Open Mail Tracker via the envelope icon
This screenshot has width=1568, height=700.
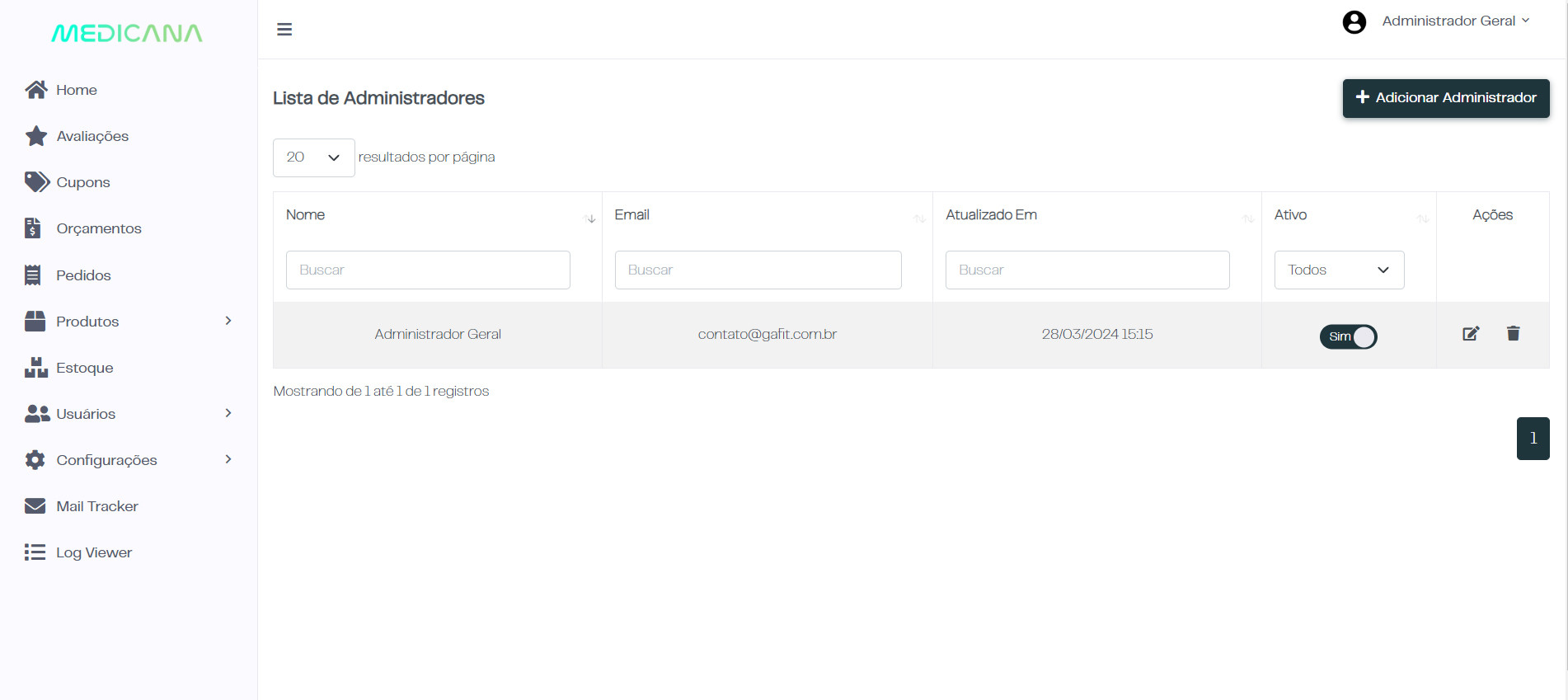(x=35, y=506)
